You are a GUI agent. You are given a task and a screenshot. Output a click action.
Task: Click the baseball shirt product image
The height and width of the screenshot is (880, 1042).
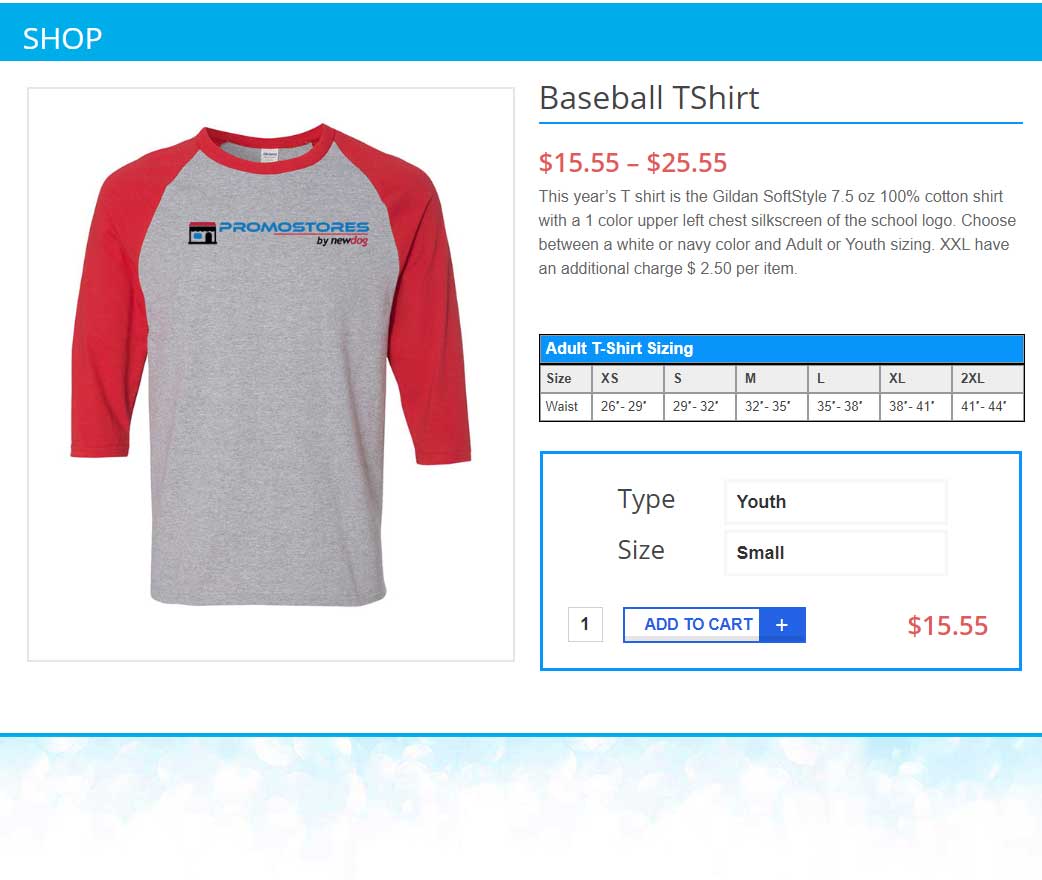270,374
